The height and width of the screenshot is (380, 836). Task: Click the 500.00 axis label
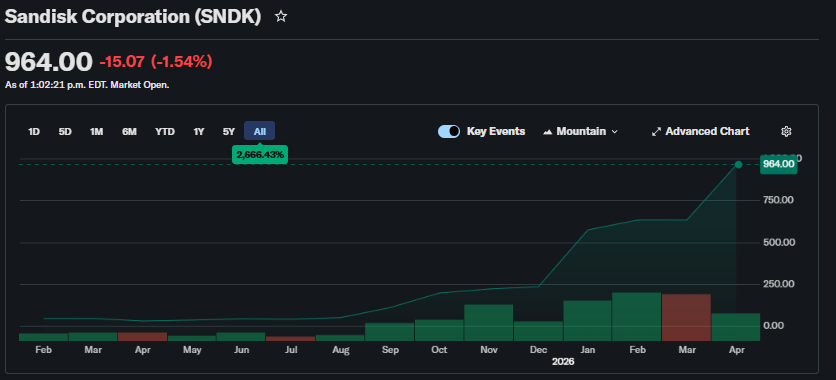(779, 242)
